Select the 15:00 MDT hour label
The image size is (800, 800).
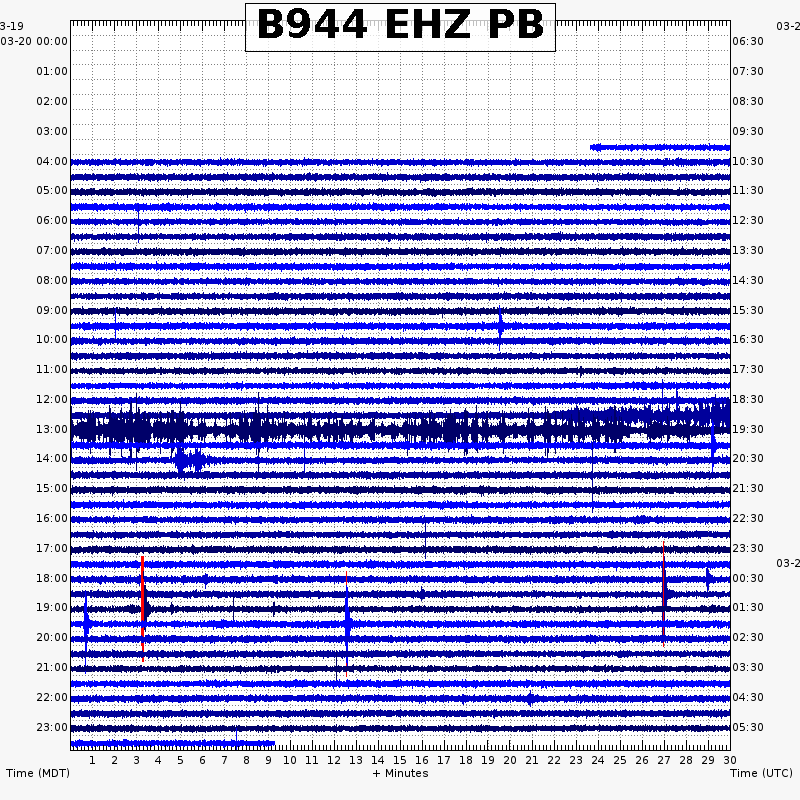coord(52,488)
